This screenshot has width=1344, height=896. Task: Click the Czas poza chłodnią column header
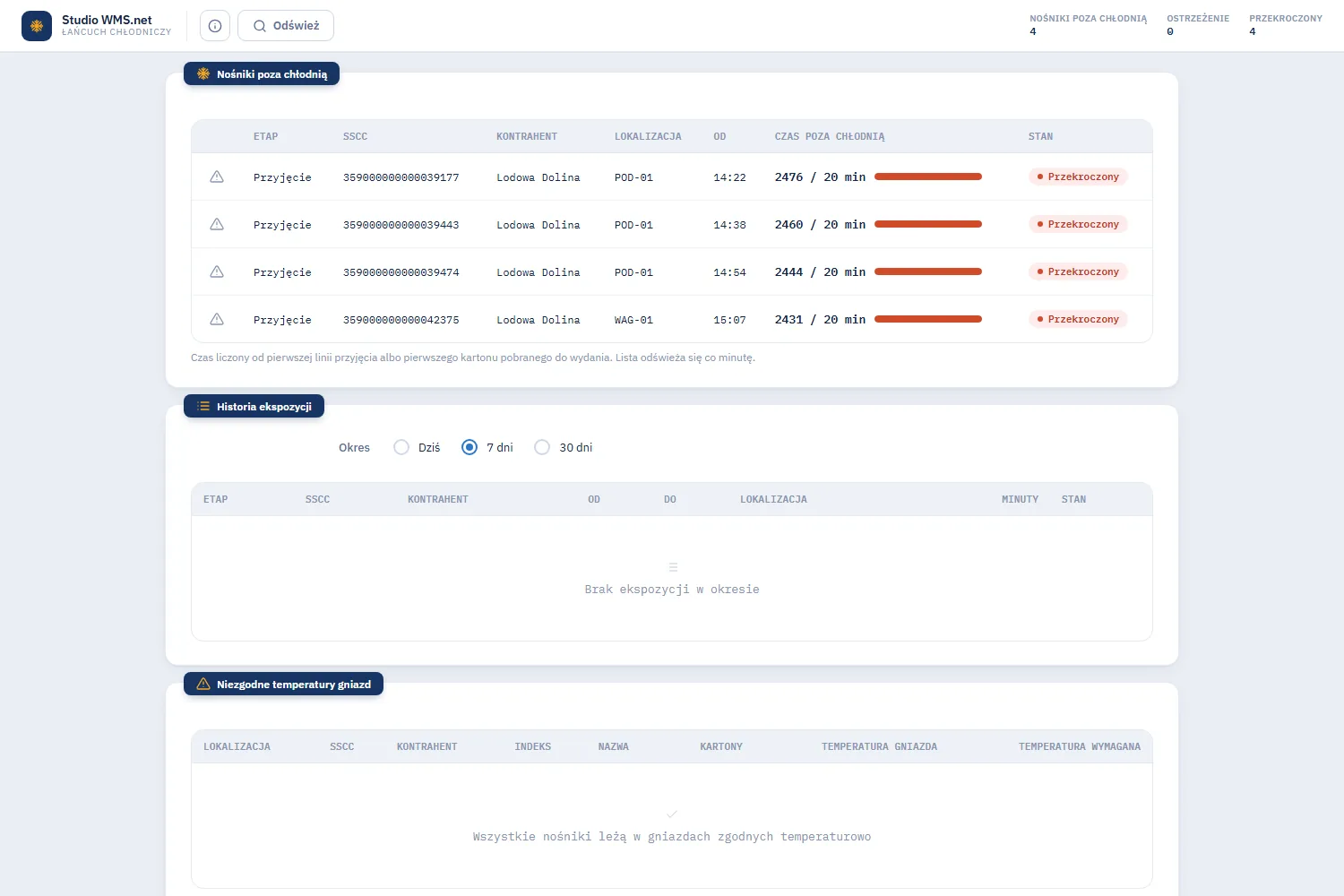click(830, 136)
